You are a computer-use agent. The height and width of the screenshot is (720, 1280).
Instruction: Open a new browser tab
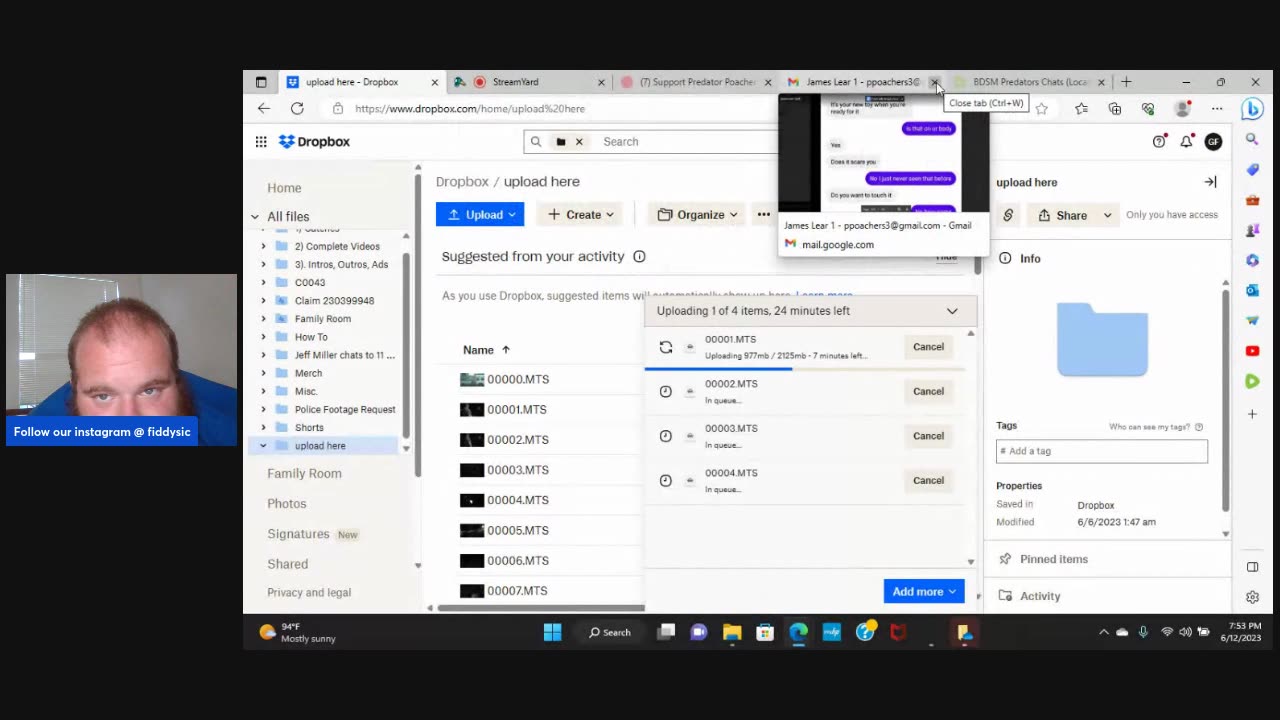[1126, 82]
